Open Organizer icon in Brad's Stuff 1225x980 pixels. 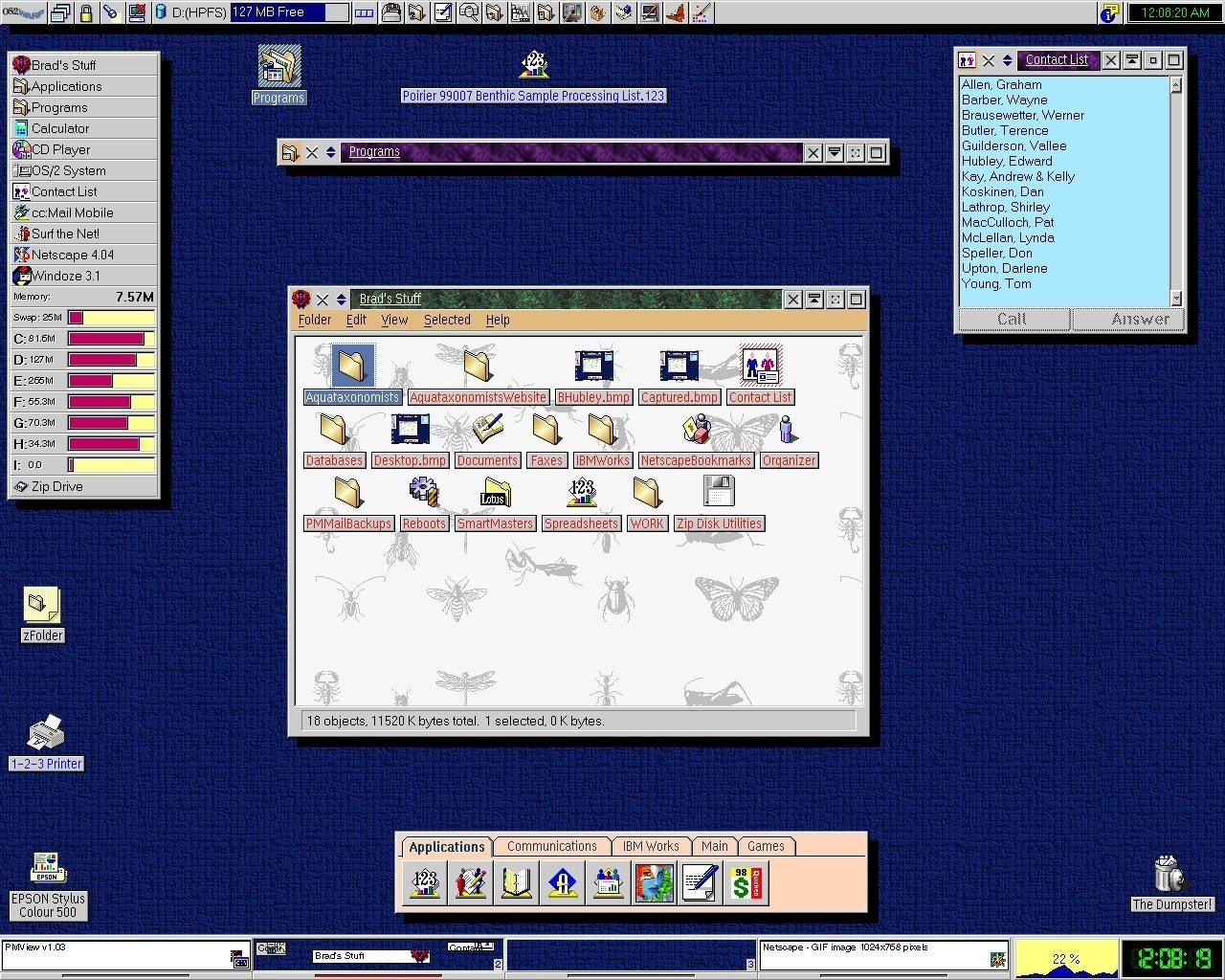(x=788, y=429)
